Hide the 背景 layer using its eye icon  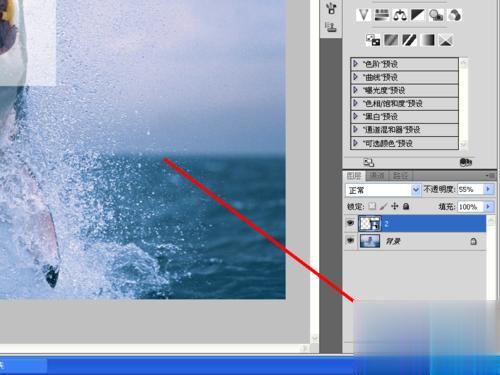[x=350, y=240]
